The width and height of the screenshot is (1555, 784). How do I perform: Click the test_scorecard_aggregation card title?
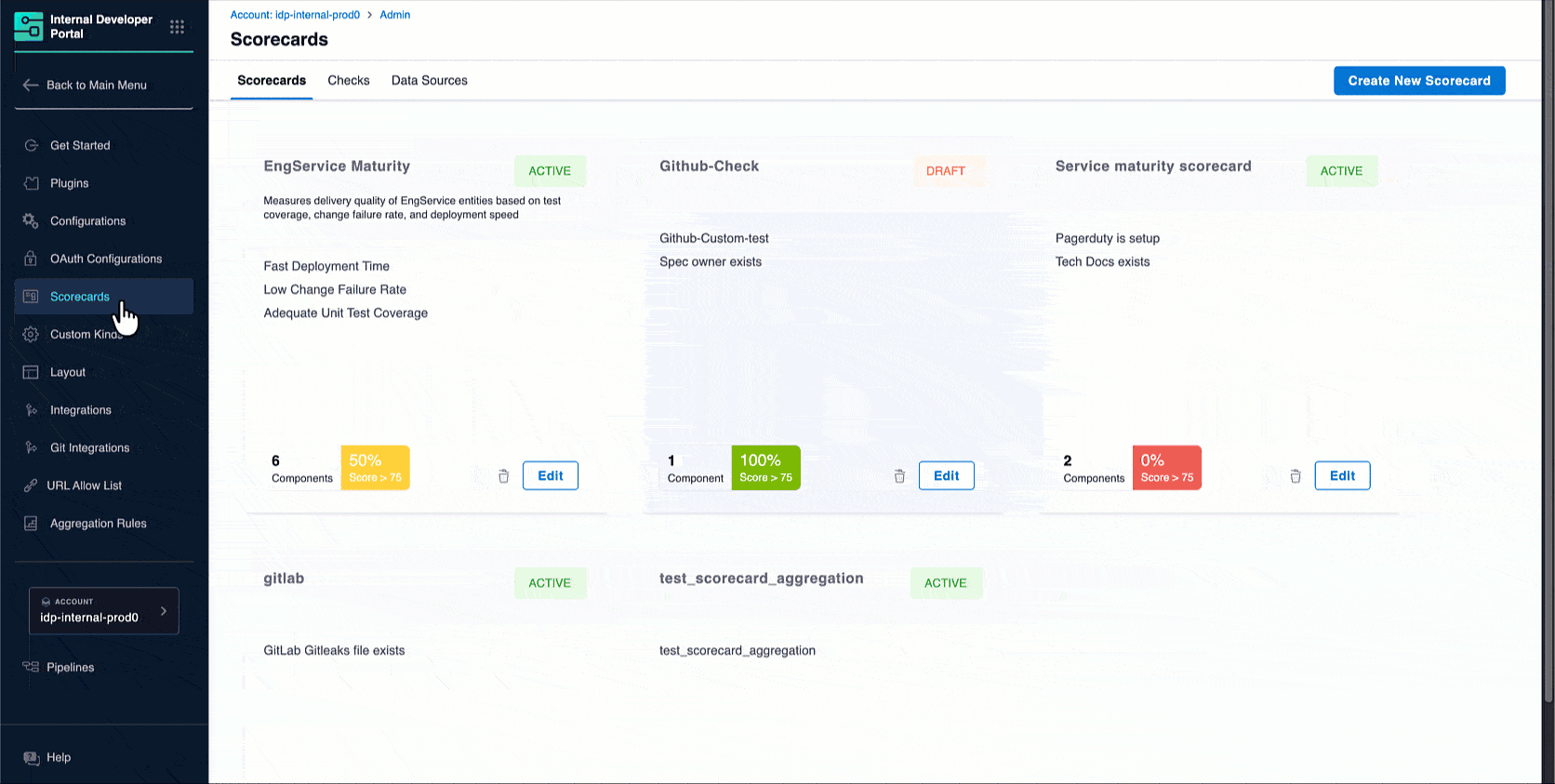[762, 578]
